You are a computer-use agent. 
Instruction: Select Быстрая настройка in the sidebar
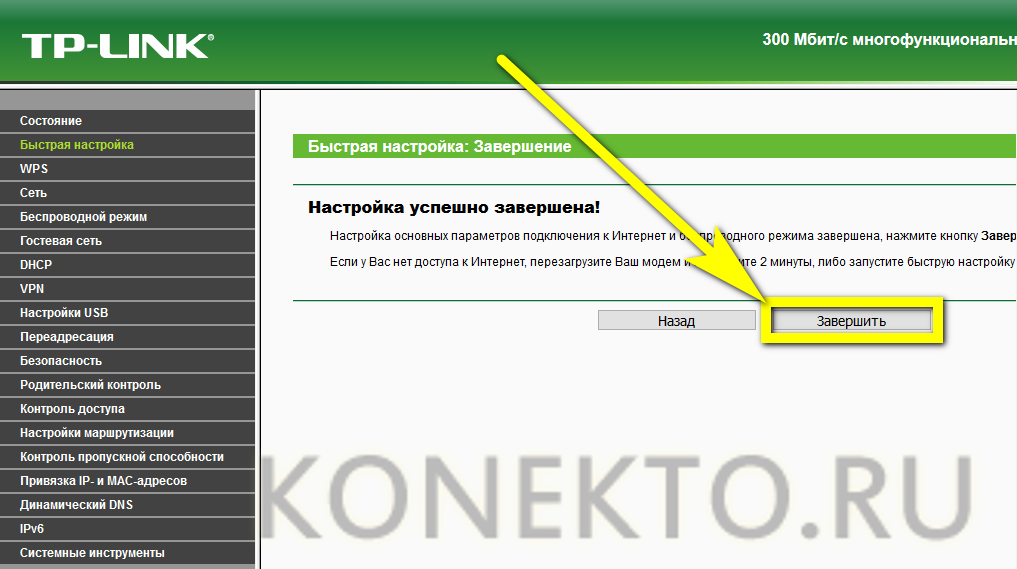click(77, 145)
